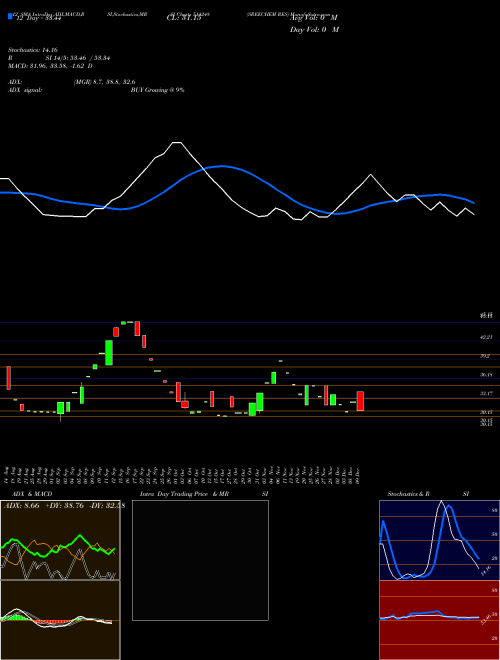Select the "12 Day = 33.44" label
The image size is (500, 660).
point(38,19)
